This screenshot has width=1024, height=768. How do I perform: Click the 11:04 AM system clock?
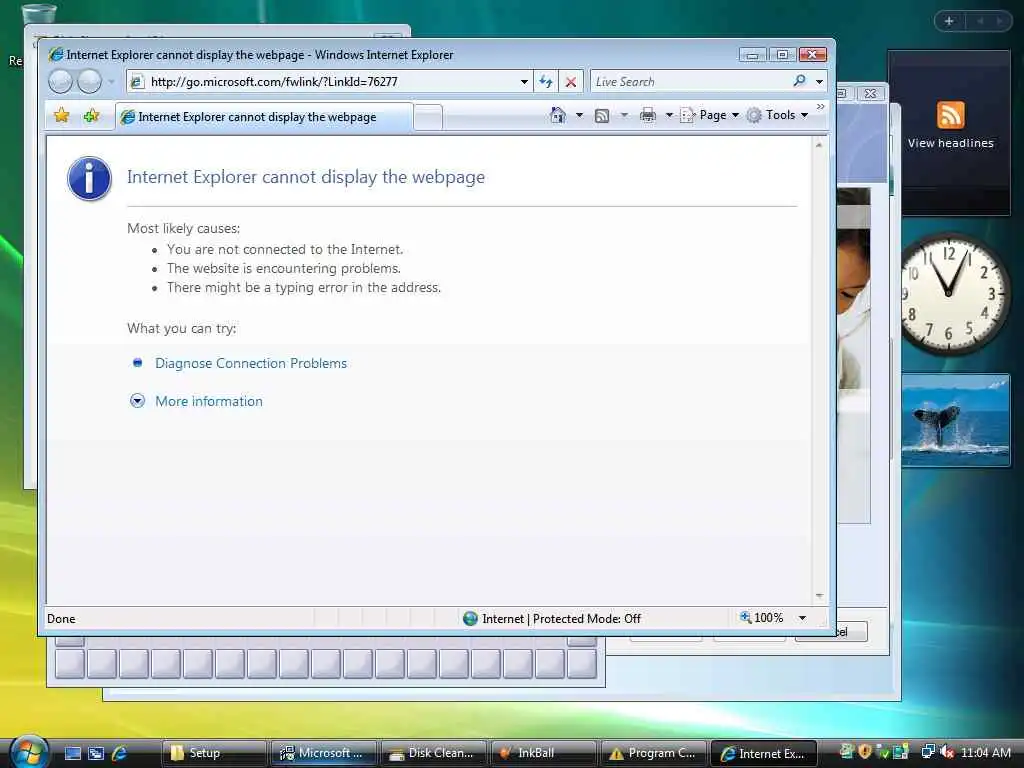coord(985,752)
